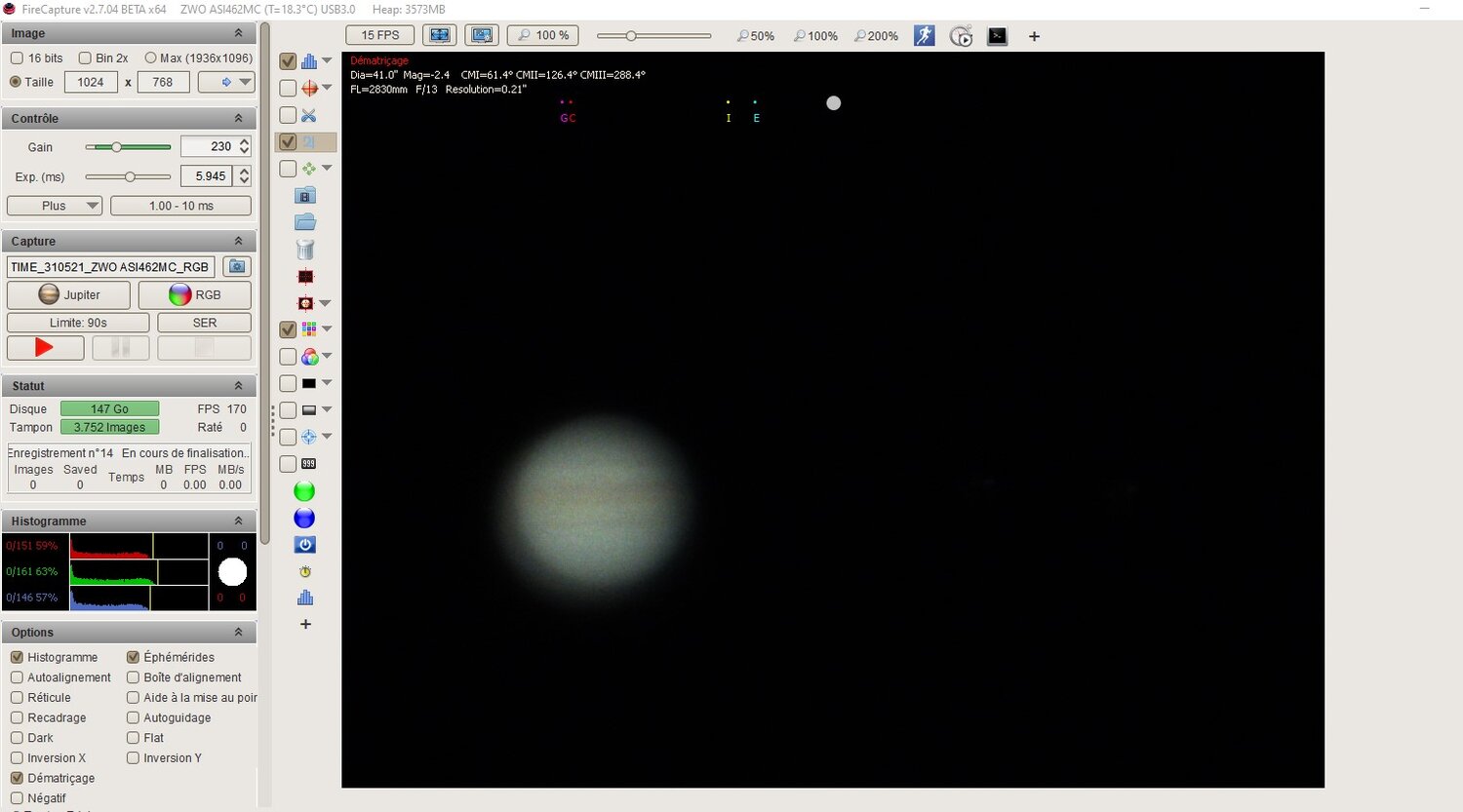Adjust the Exp. (ms) slider
Image resolution: width=1463 pixels, height=812 pixels.
pyautogui.click(x=128, y=176)
